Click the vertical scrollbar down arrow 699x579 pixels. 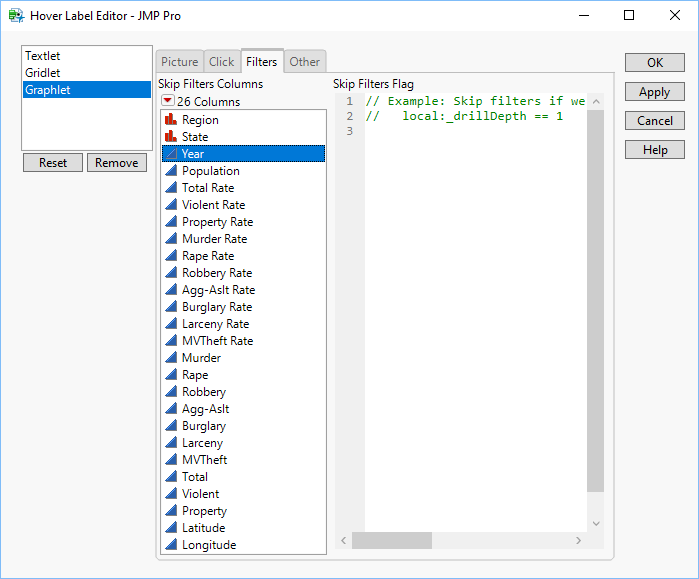point(596,524)
